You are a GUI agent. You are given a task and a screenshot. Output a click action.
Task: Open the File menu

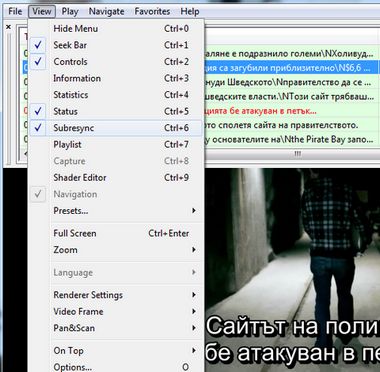point(15,11)
